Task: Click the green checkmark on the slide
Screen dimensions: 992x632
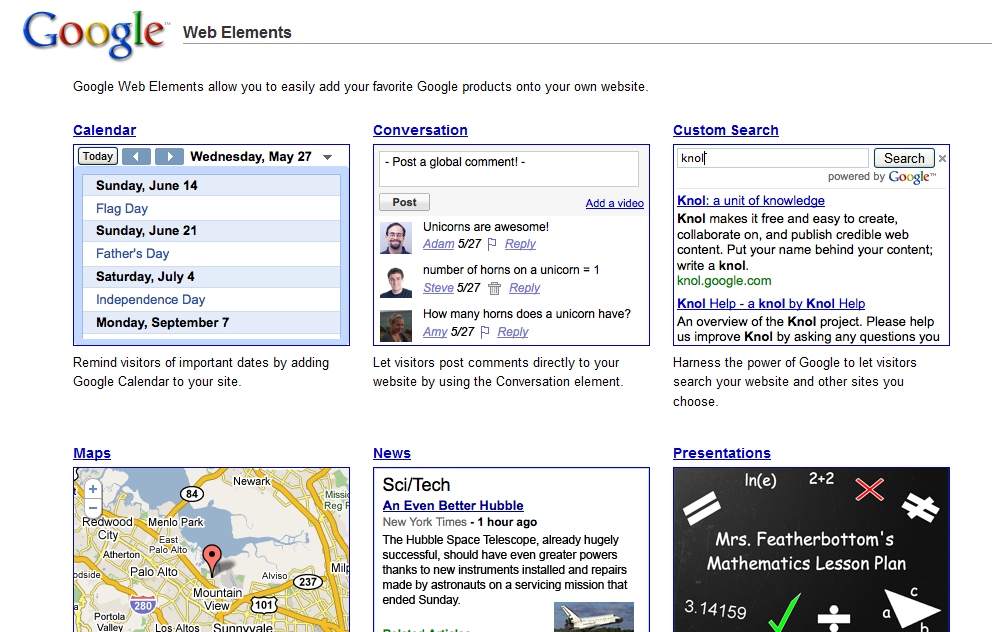Action: pyautogui.click(x=784, y=614)
